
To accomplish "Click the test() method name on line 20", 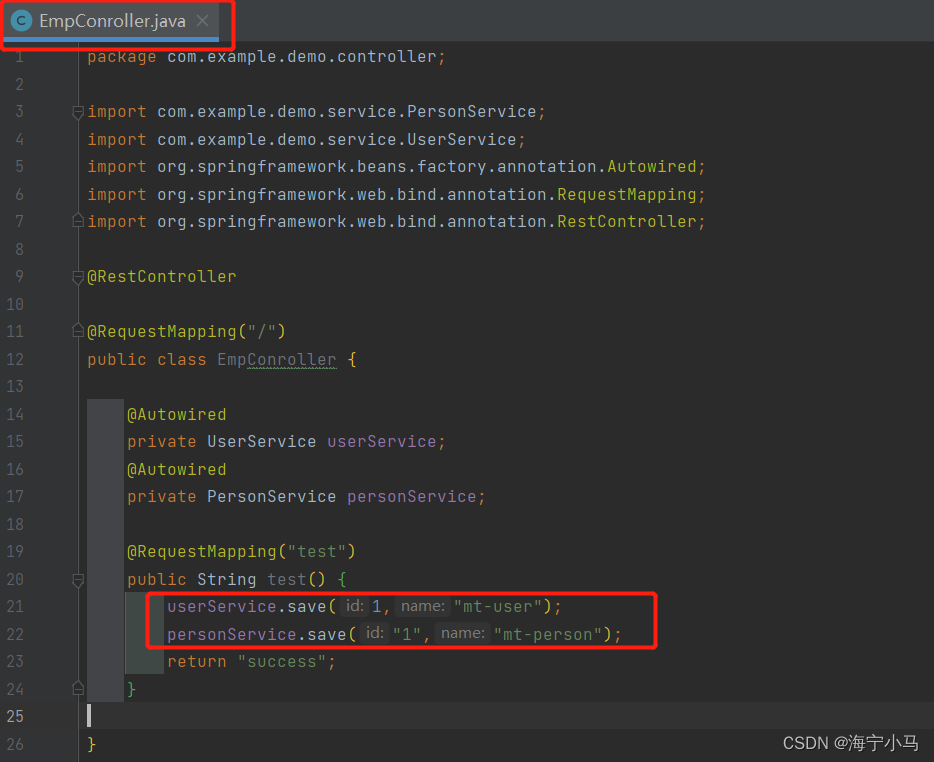I will point(287,579).
